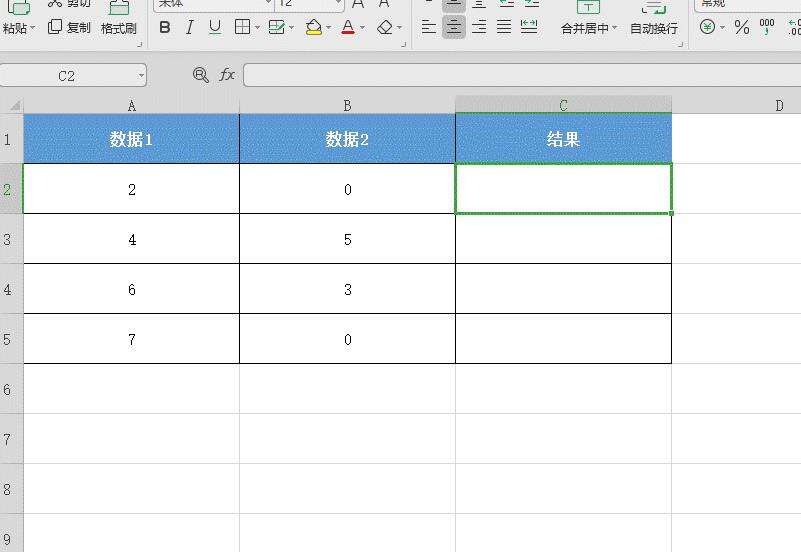Select column B header
Screen dimensions: 801x552
[x=347, y=105]
